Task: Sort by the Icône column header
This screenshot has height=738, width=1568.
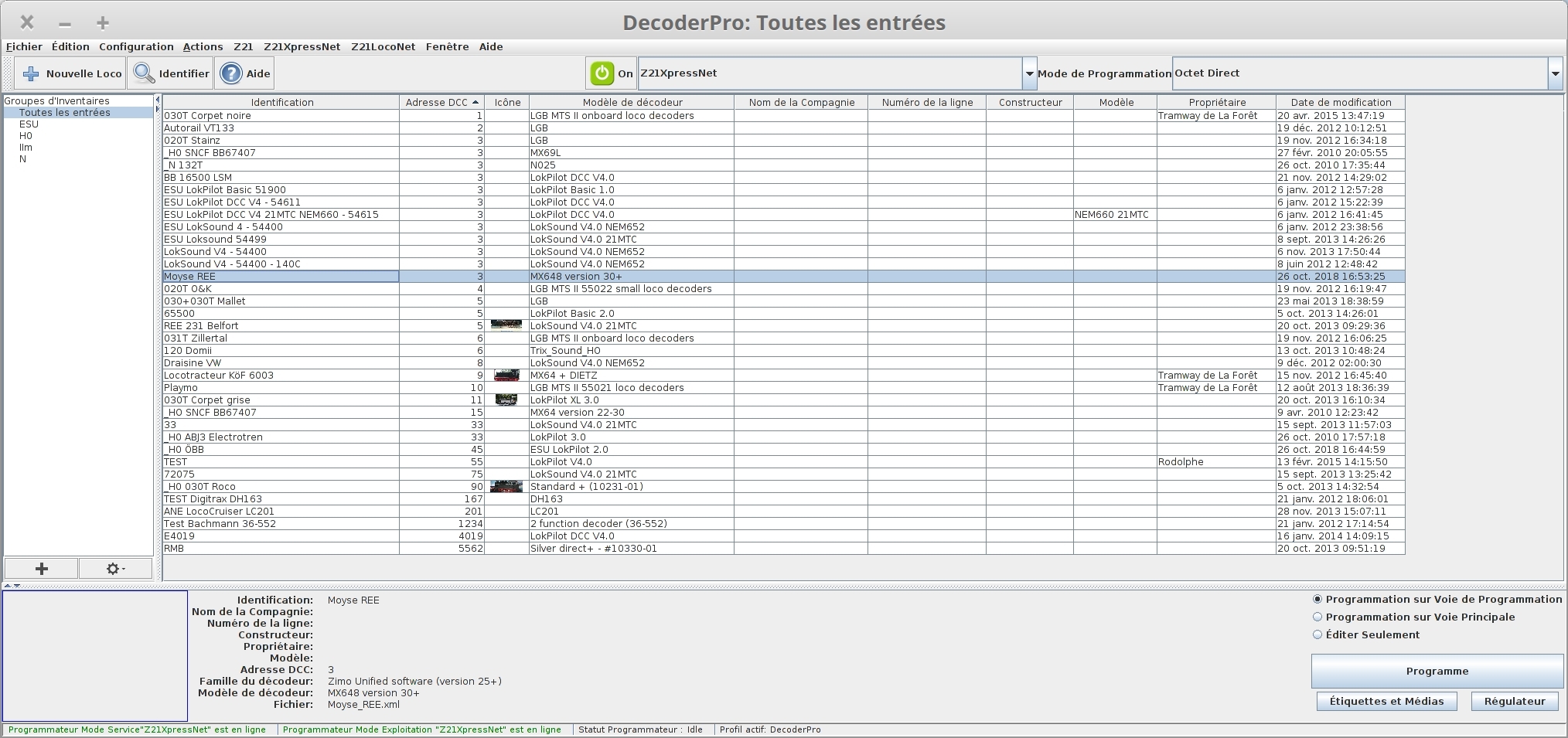Action: point(507,102)
